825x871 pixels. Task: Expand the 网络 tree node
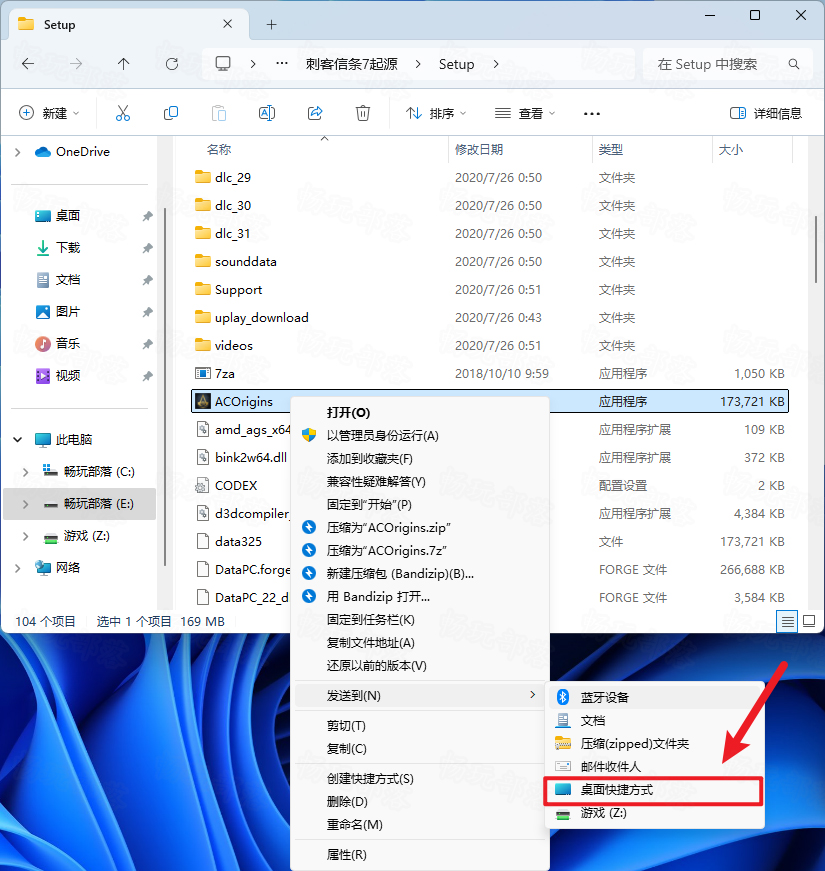[18, 568]
